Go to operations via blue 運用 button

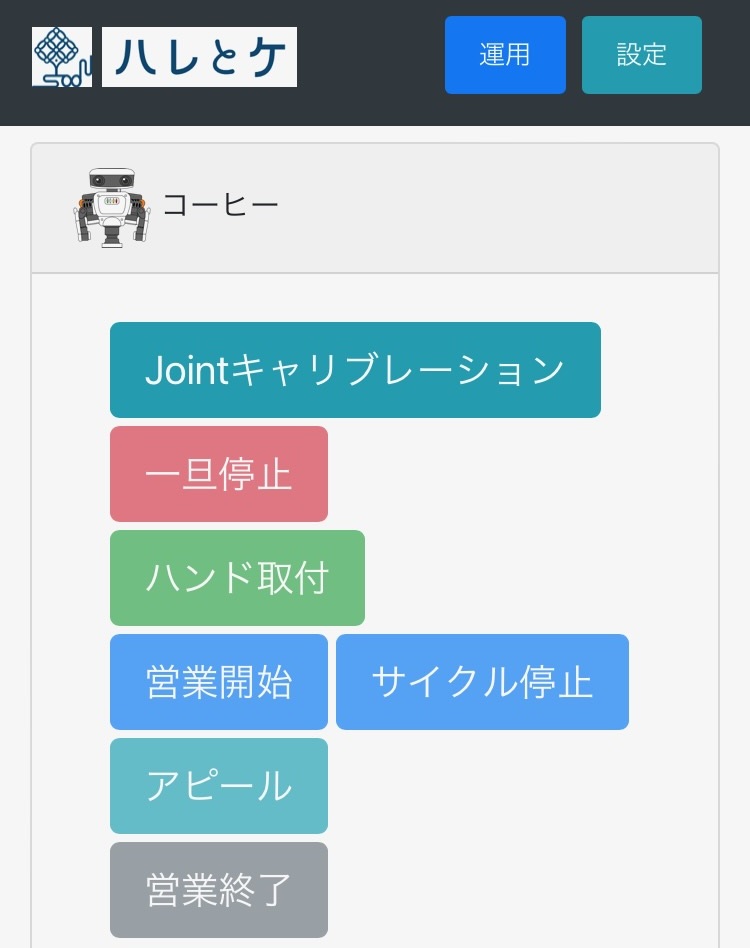click(x=505, y=55)
